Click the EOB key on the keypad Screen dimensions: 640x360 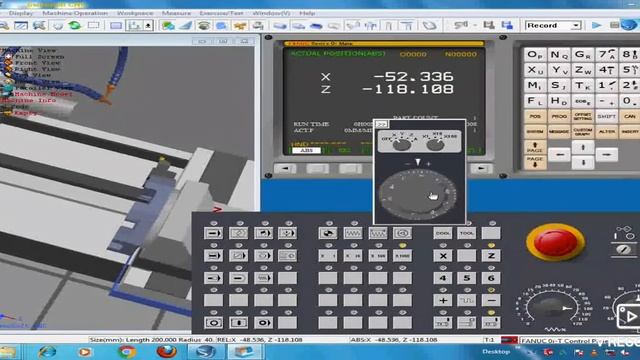(x=582, y=101)
